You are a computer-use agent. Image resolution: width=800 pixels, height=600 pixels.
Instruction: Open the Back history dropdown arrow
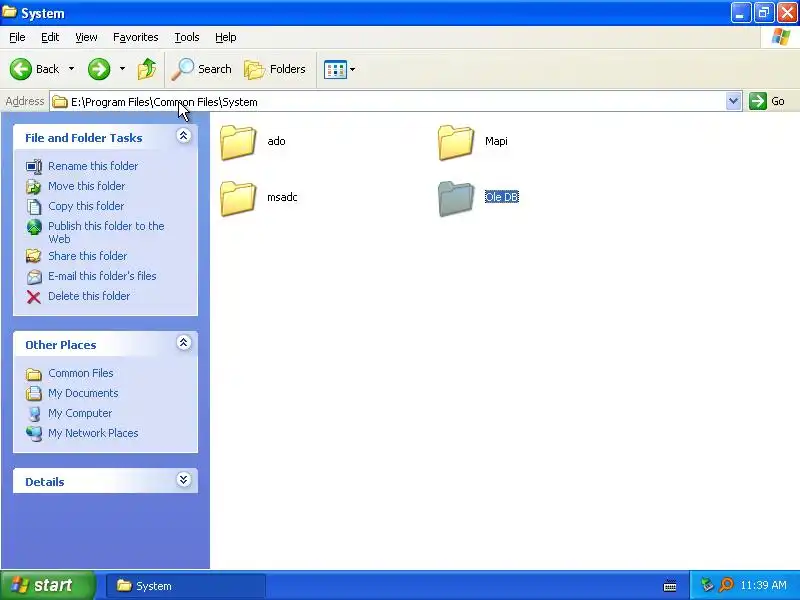[x=71, y=69]
